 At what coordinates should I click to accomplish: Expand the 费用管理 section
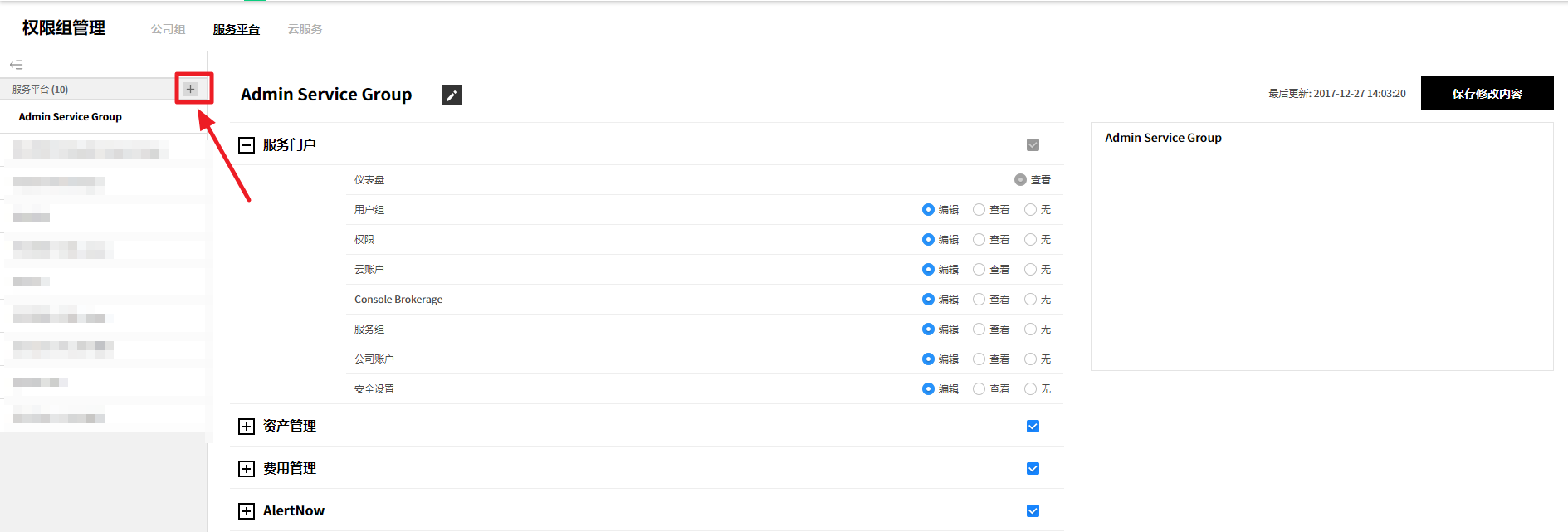click(246, 469)
